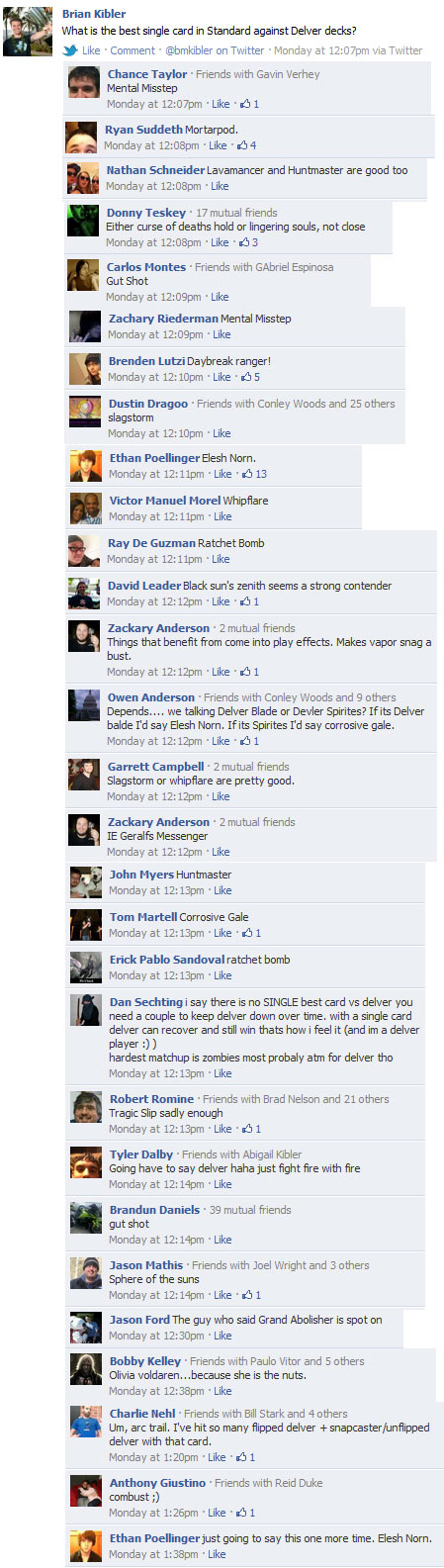The width and height of the screenshot is (444, 1568).
Task: Open Brian Kibler's profile picture
Action: coord(28,32)
